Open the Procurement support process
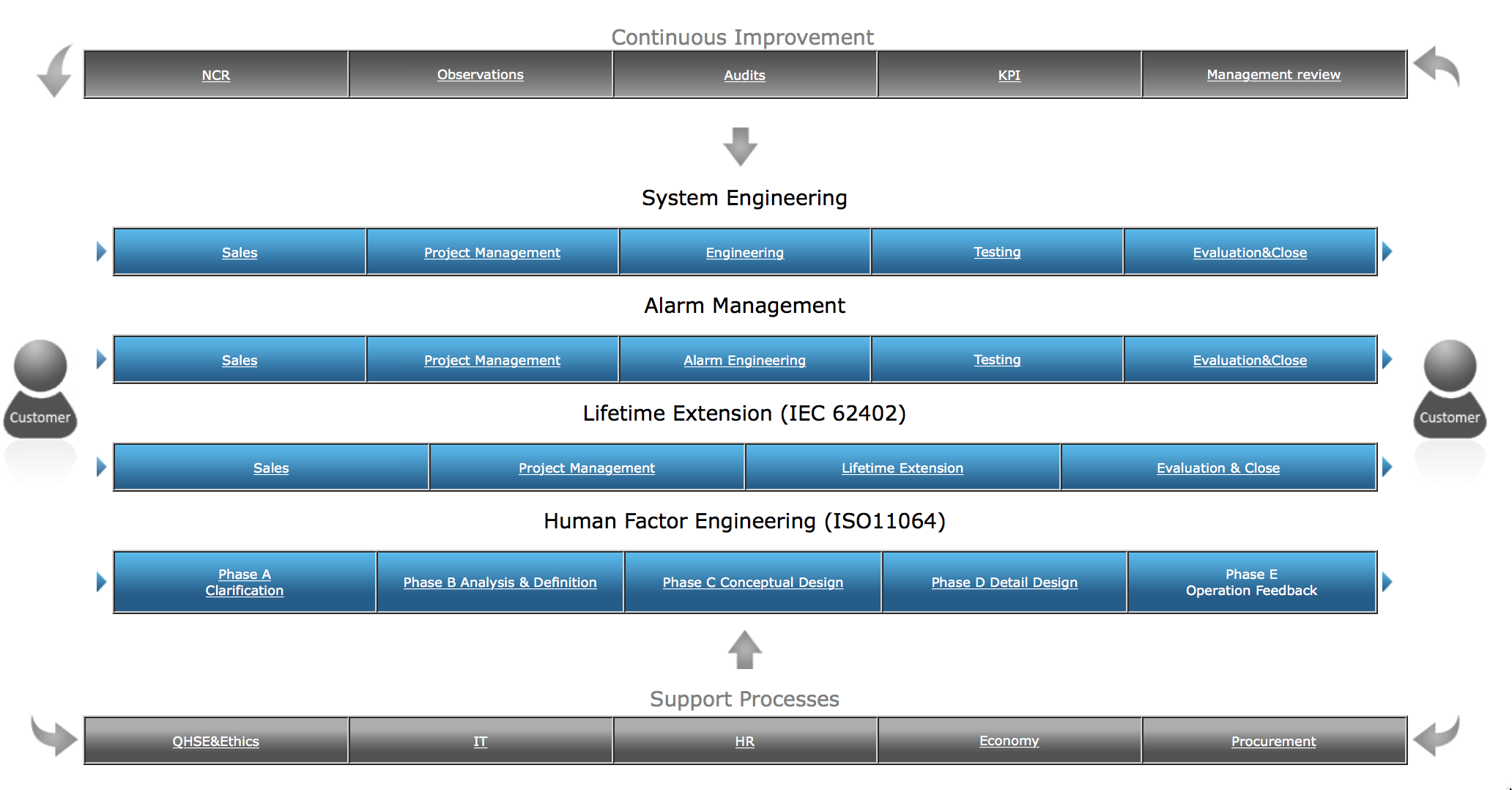The height and width of the screenshot is (790, 1512). [x=1273, y=742]
